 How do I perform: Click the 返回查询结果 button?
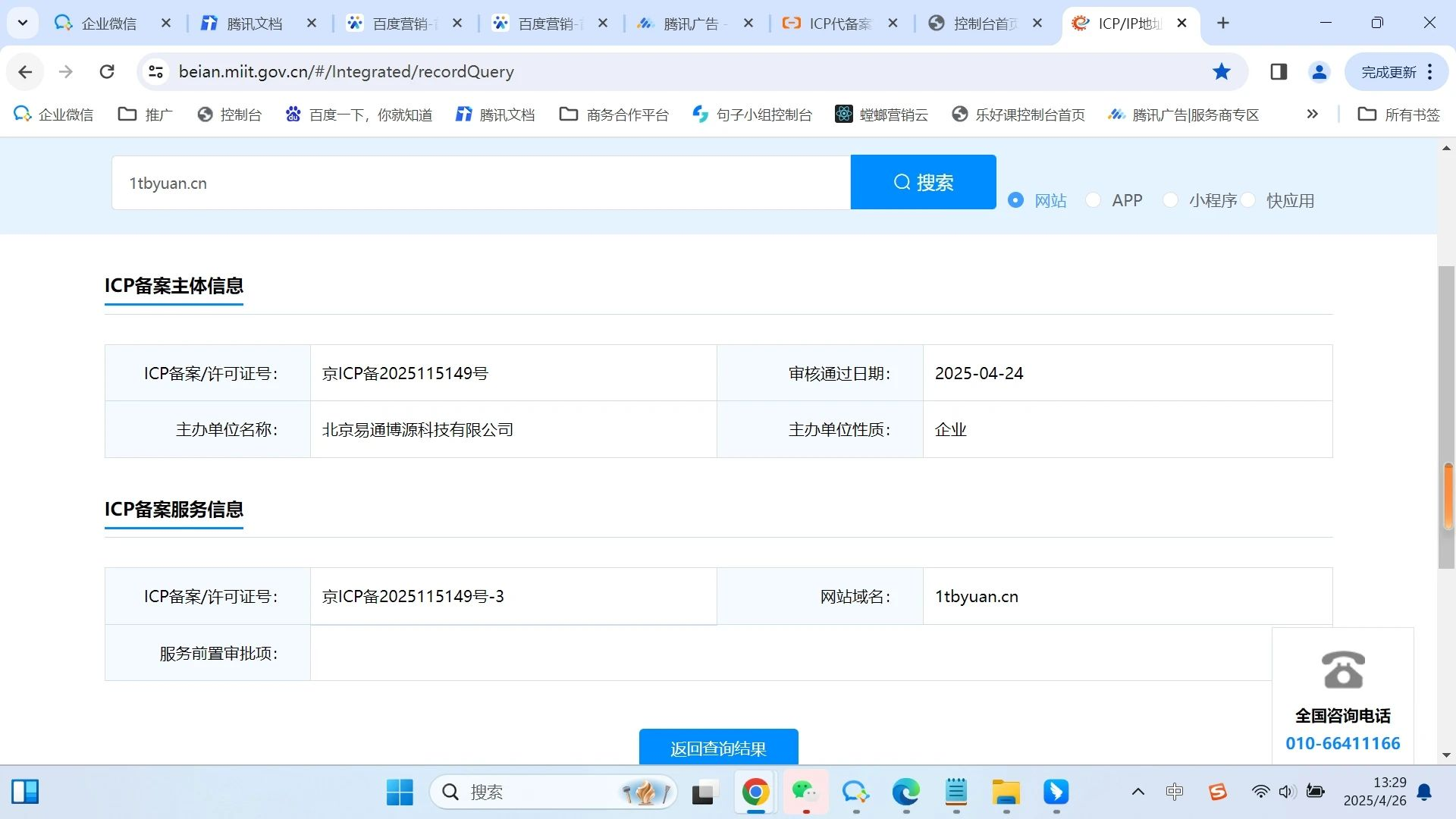(718, 748)
